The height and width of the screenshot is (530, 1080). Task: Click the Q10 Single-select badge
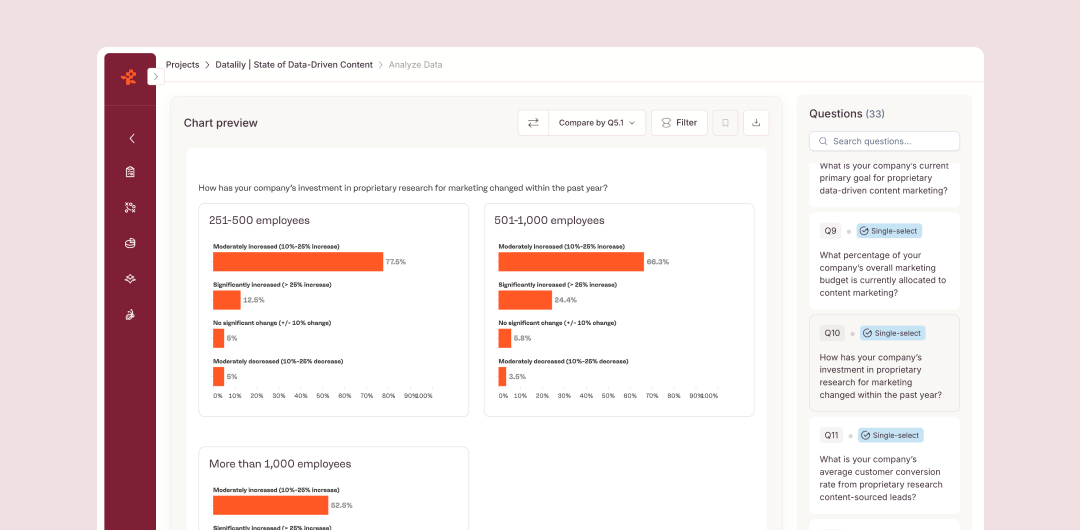coord(893,333)
